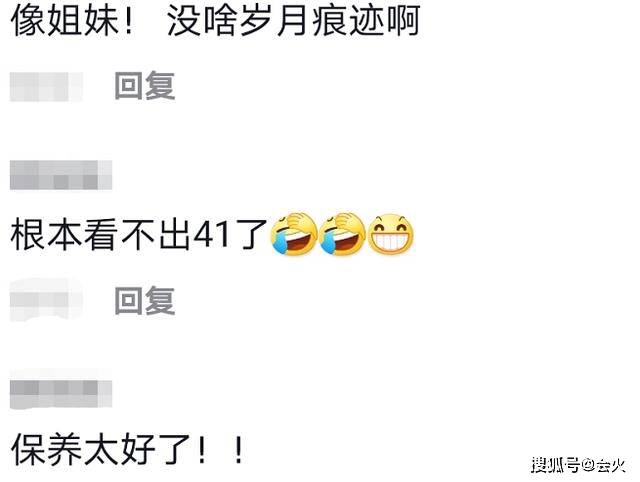Viewport: 640px width, 482px height.
Task: Click the phrase 没啥岁月痕迹啊
Action: point(294,20)
